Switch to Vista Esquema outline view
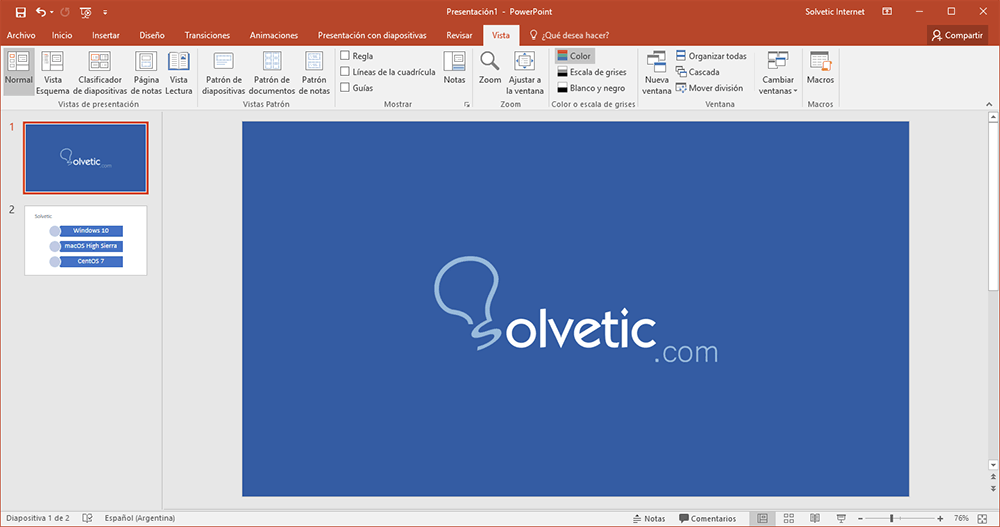This screenshot has height=527, width=1000. [52, 71]
